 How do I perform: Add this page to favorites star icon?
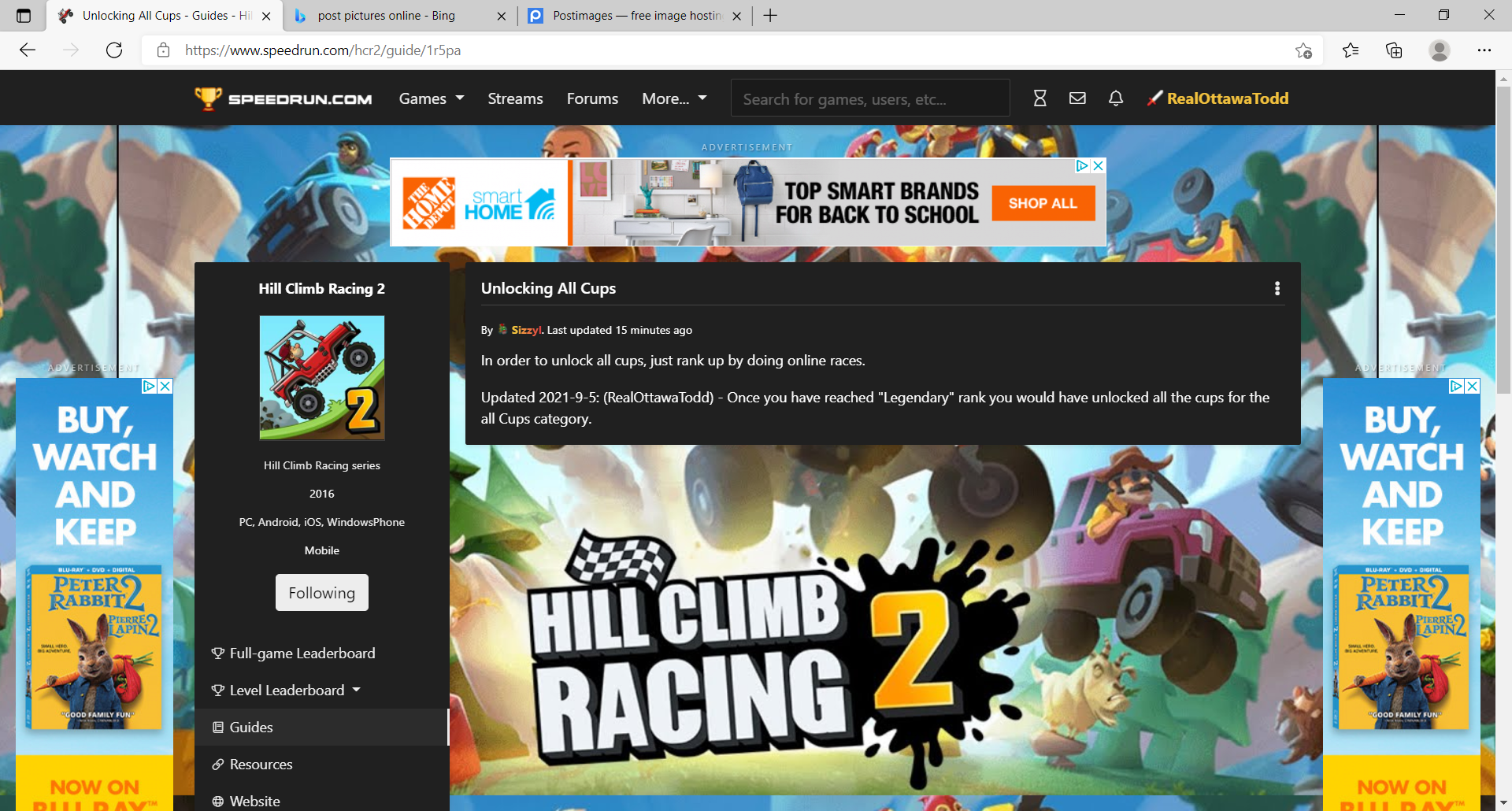click(1303, 50)
